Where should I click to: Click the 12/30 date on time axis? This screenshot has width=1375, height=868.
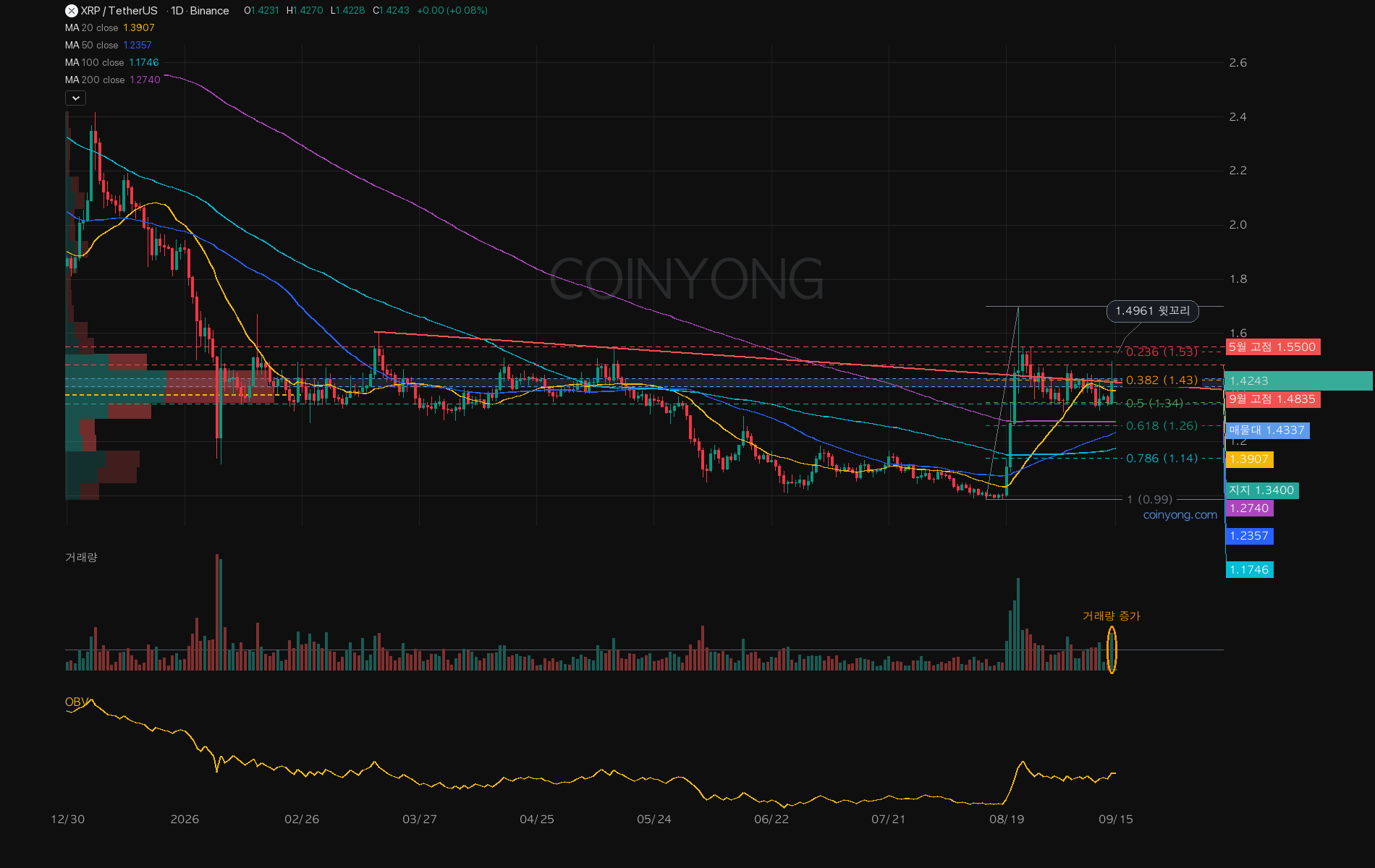pyautogui.click(x=67, y=819)
